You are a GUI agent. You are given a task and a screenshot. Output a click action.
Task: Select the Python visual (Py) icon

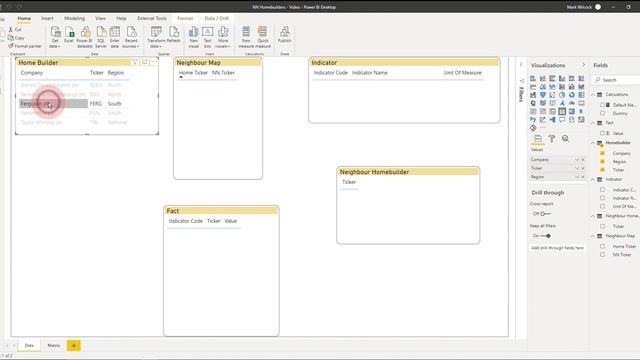(533, 120)
